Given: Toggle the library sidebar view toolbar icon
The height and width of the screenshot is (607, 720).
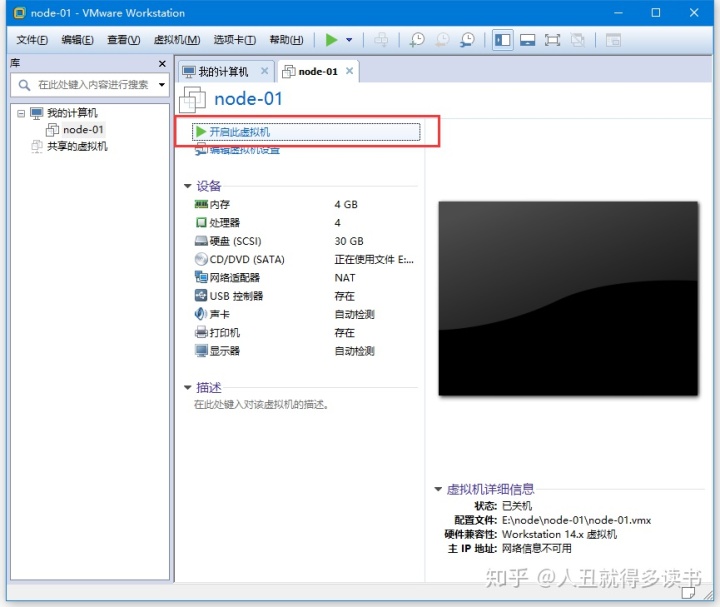Looking at the screenshot, I should click(502, 40).
